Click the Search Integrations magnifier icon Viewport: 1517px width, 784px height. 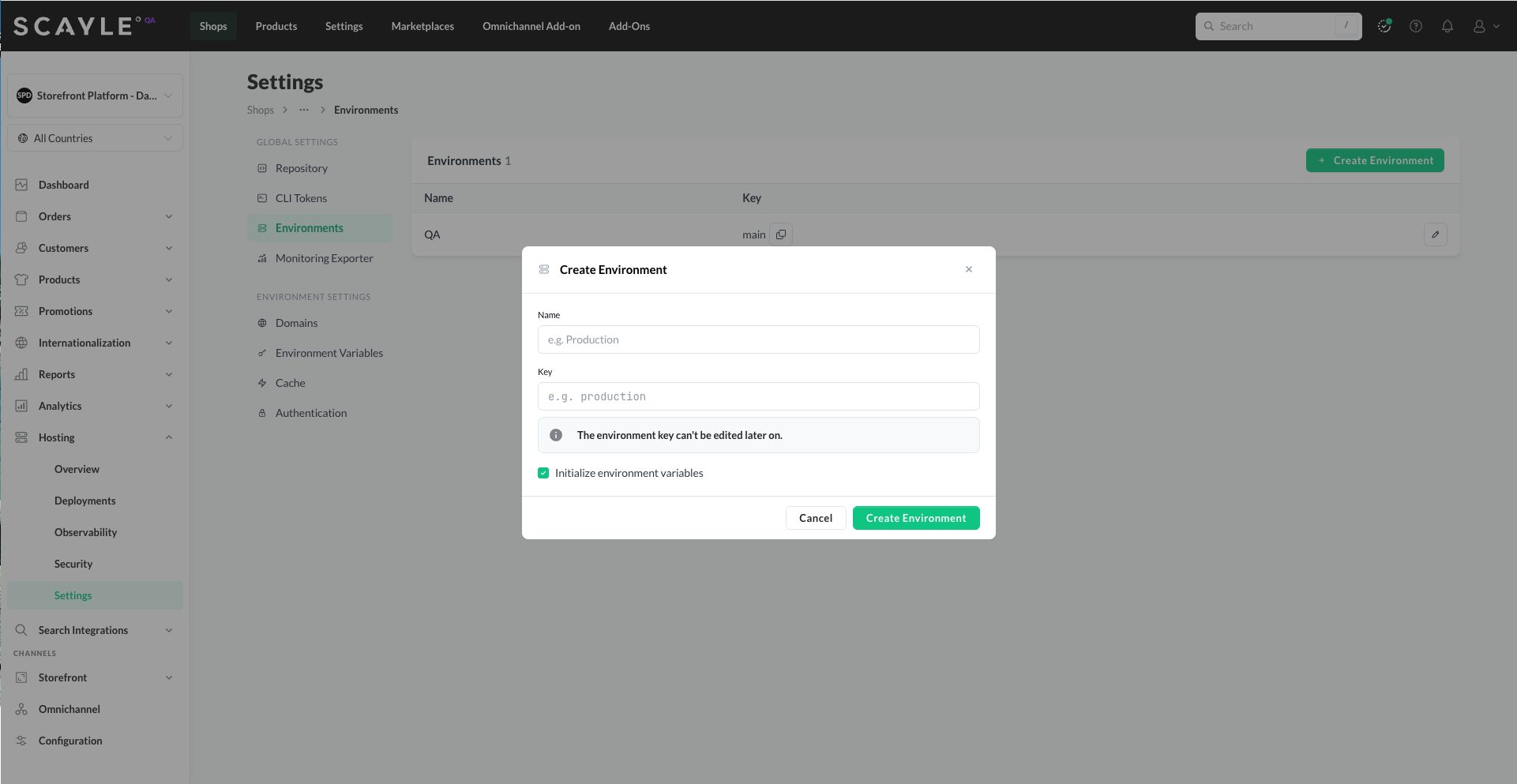click(21, 630)
